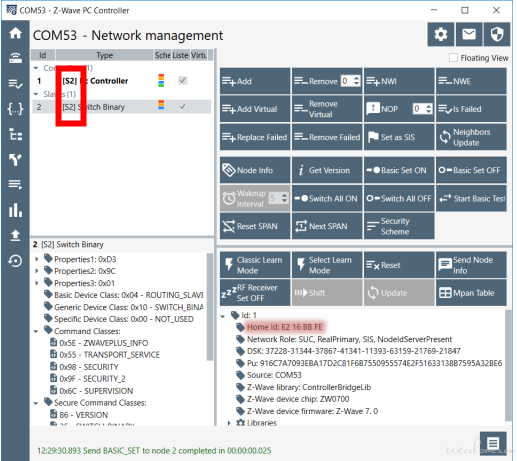This screenshot has width=517, height=461.
Task: Toggle Listening checkbox for Controller row
Action: pyautogui.click(x=182, y=80)
